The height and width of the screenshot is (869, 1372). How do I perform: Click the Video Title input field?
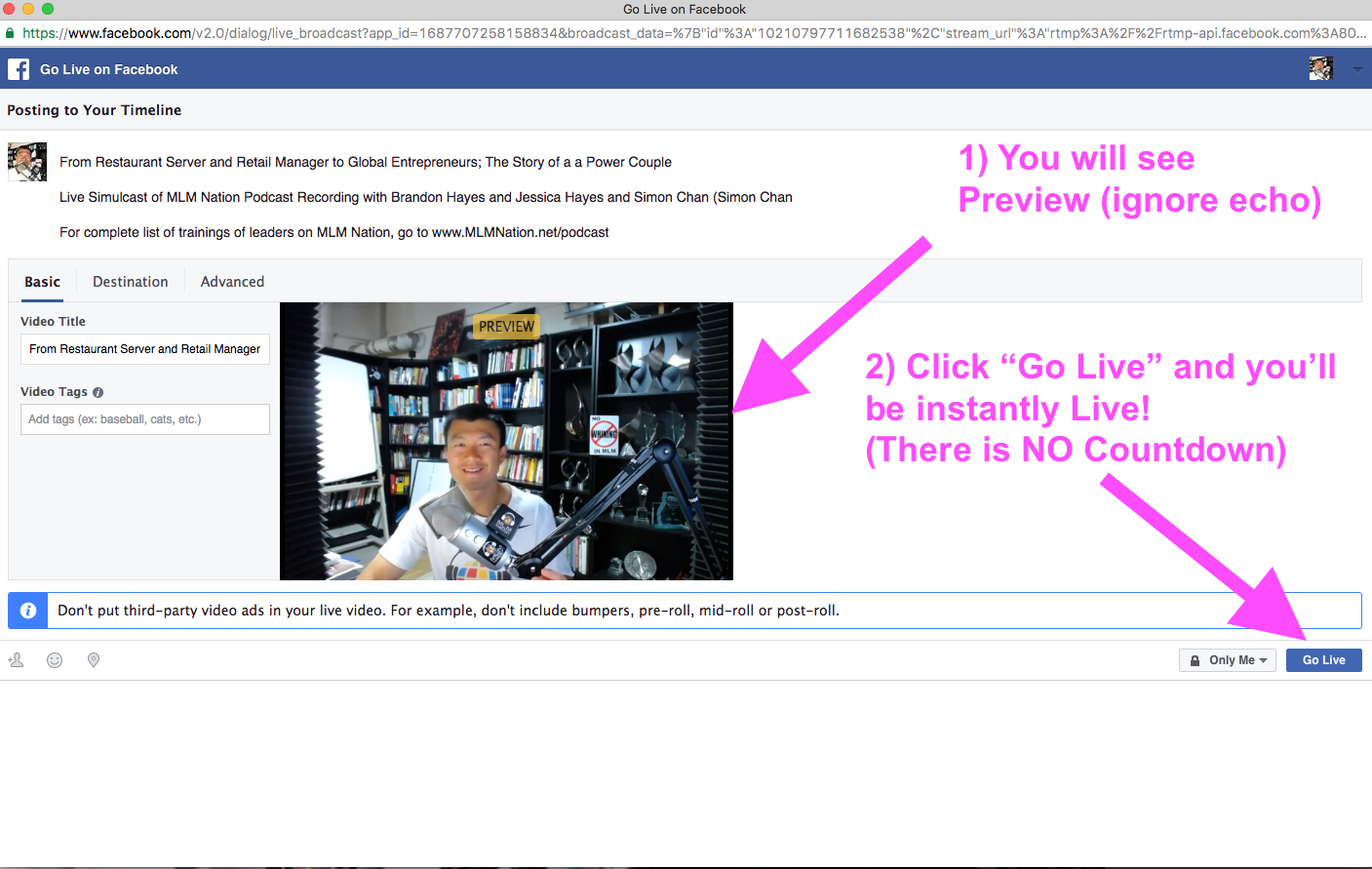(x=144, y=349)
